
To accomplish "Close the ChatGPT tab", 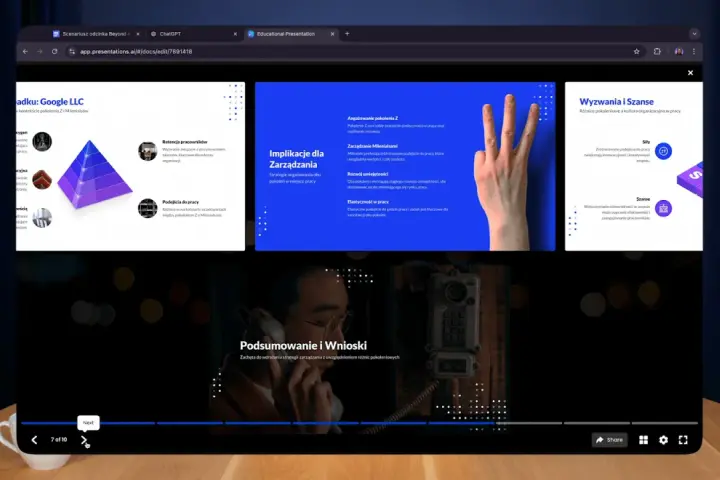I will pyautogui.click(x=235, y=34).
